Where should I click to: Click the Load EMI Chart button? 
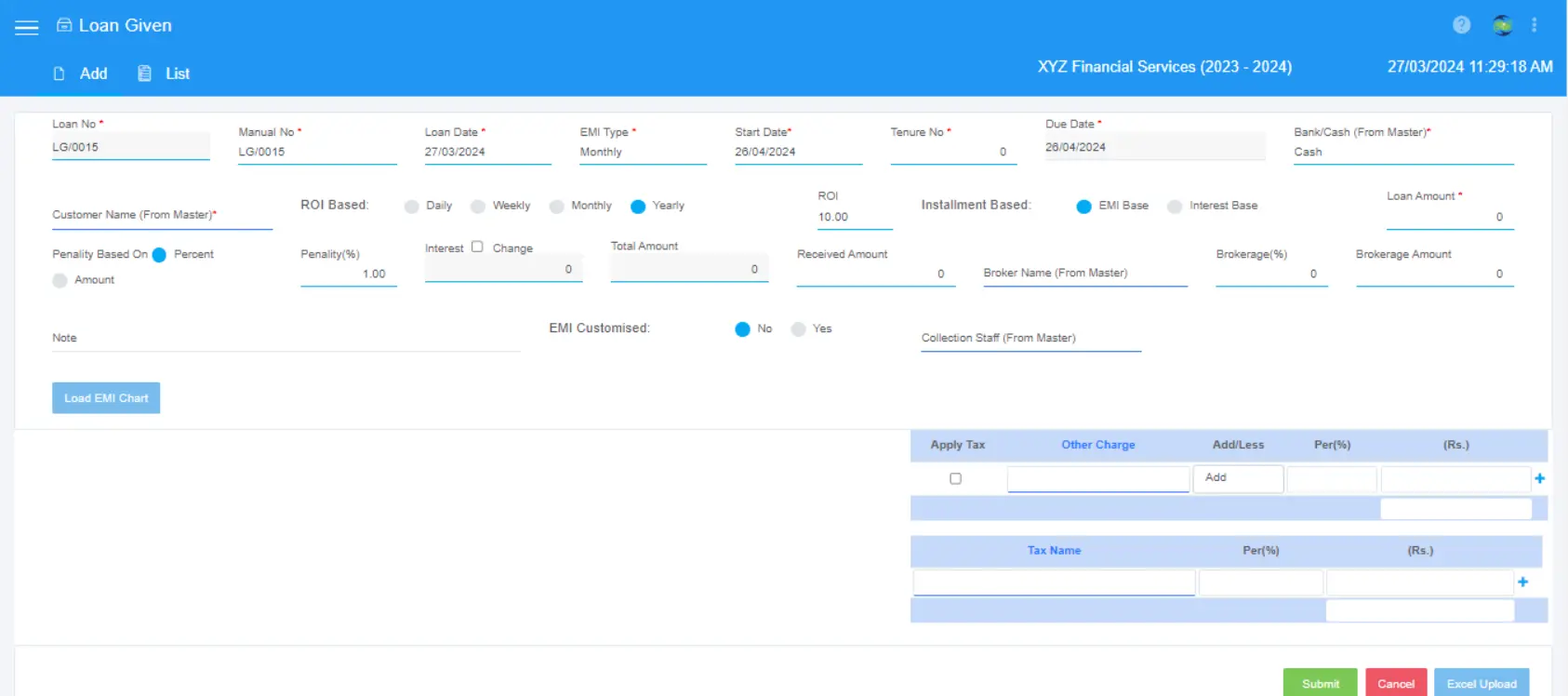tap(106, 398)
